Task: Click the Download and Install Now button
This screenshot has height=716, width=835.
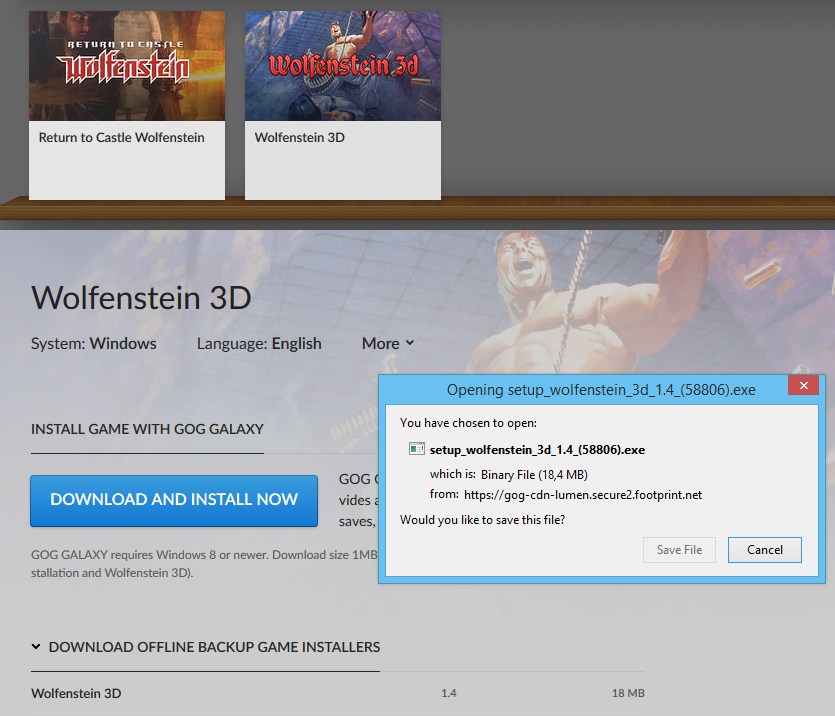Action: 174,500
